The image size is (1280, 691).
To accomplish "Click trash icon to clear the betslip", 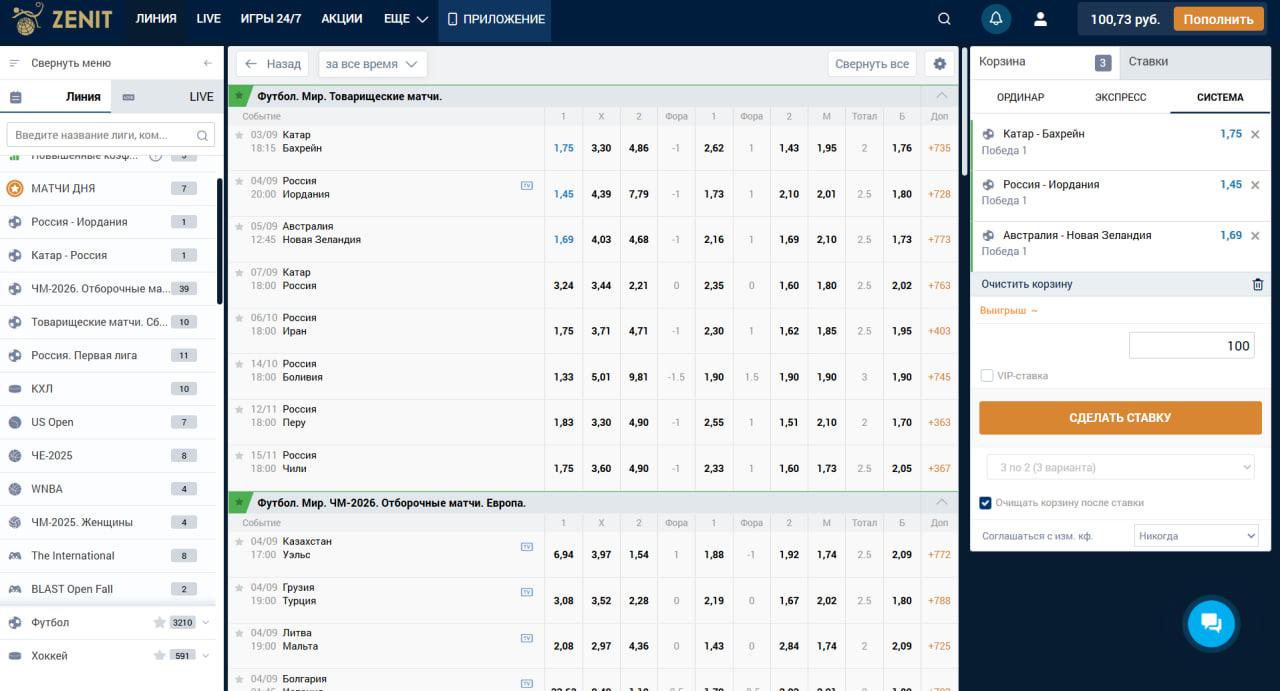I will pyautogui.click(x=1258, y=284).
